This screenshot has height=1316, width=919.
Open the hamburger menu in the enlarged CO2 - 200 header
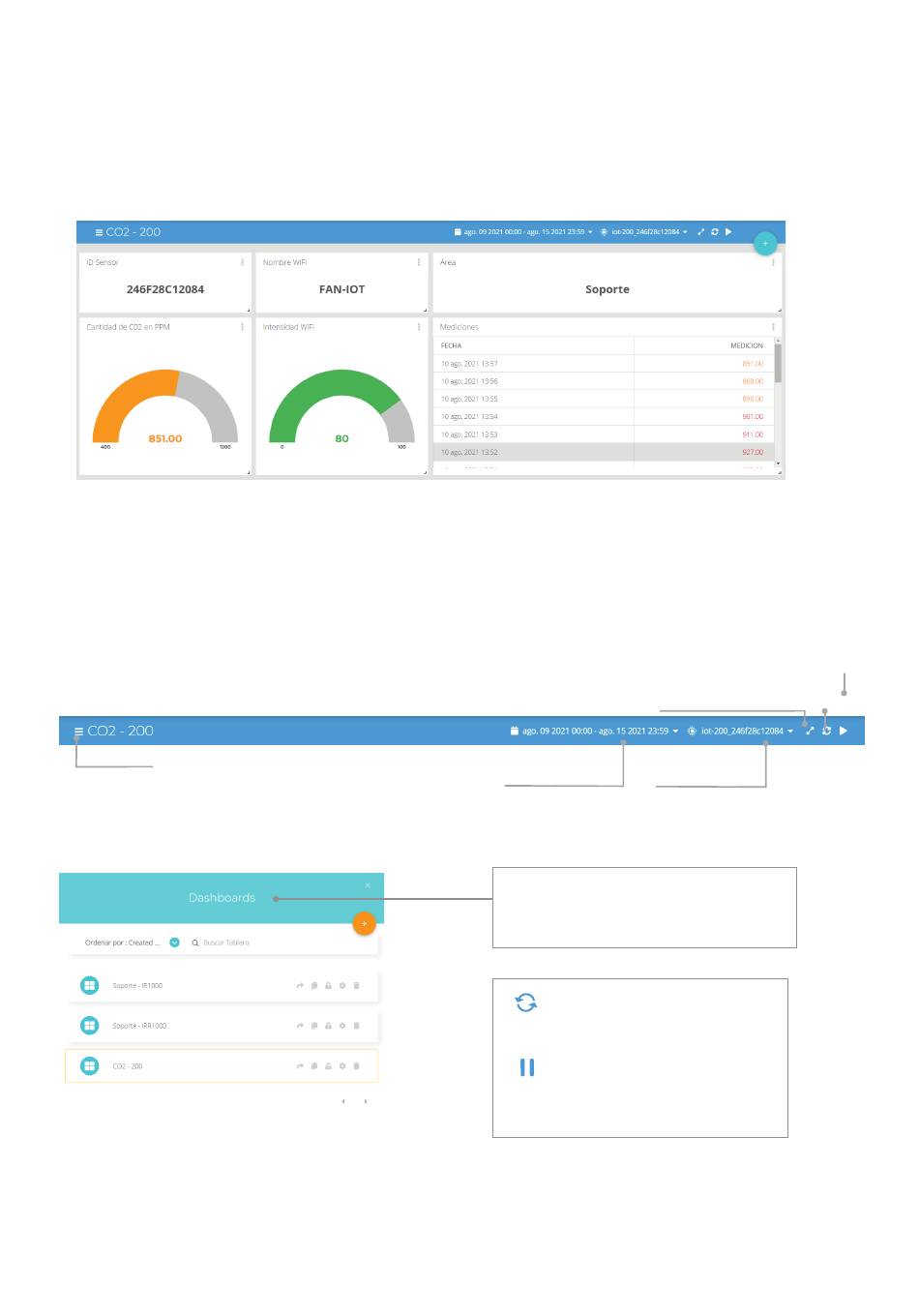pyautogui.click(x=78, y=732)
